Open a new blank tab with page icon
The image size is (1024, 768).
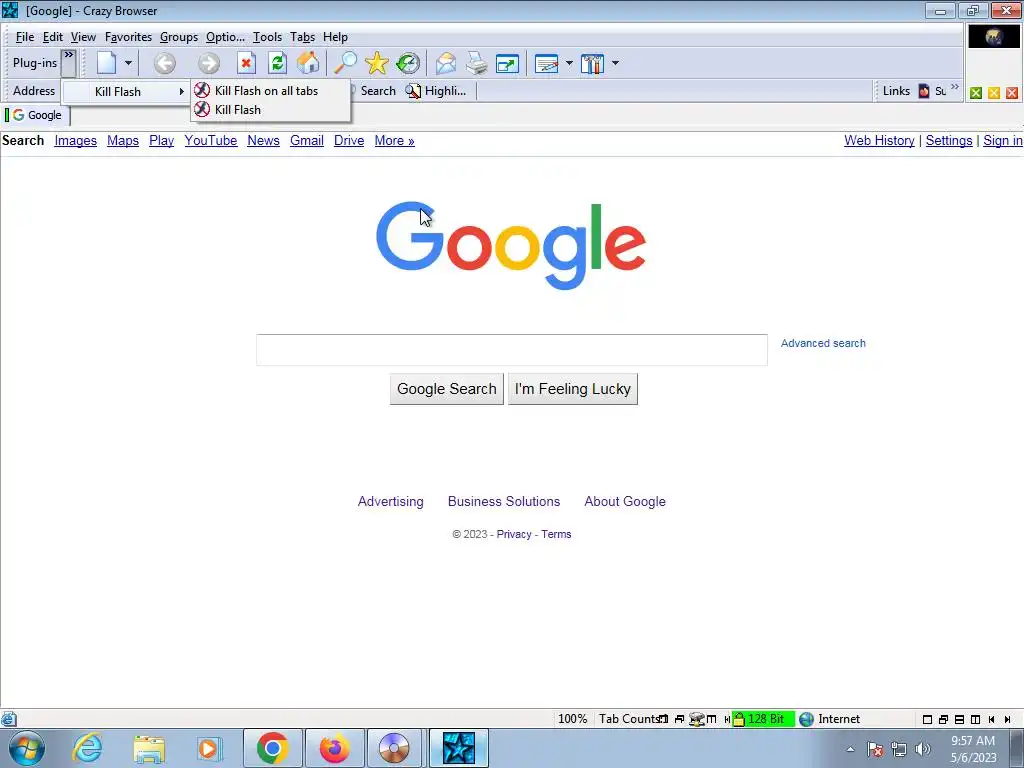coord(106,63)
